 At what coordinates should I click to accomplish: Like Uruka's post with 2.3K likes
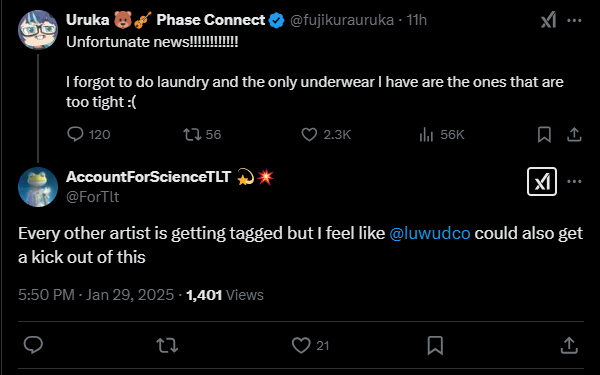tap(309, 134)
